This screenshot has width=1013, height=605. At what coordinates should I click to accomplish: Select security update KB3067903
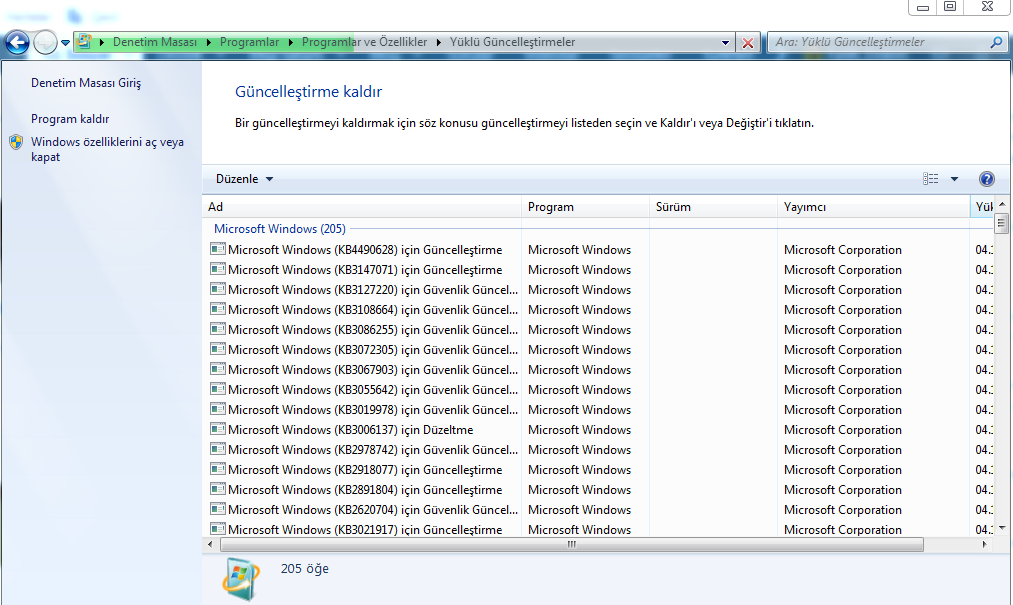598,370
